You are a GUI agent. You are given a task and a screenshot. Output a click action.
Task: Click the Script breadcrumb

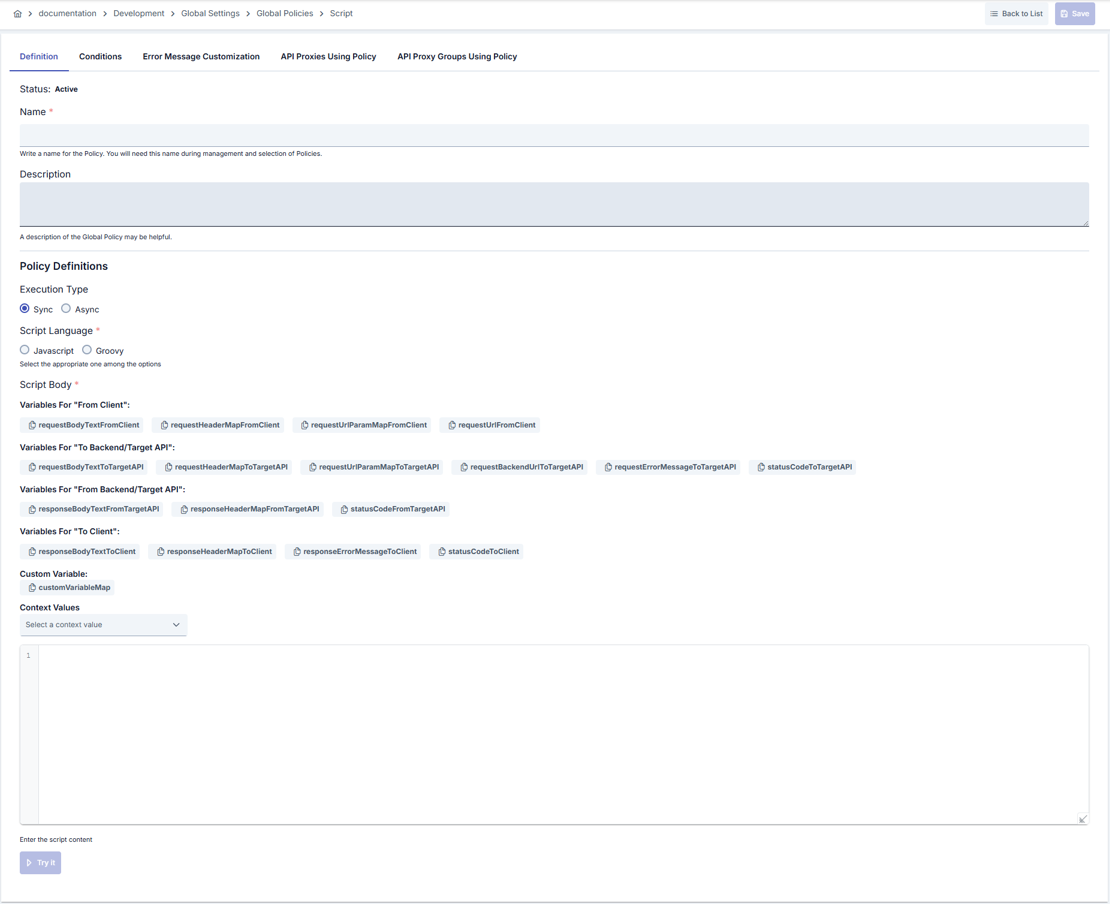(341, 13)
